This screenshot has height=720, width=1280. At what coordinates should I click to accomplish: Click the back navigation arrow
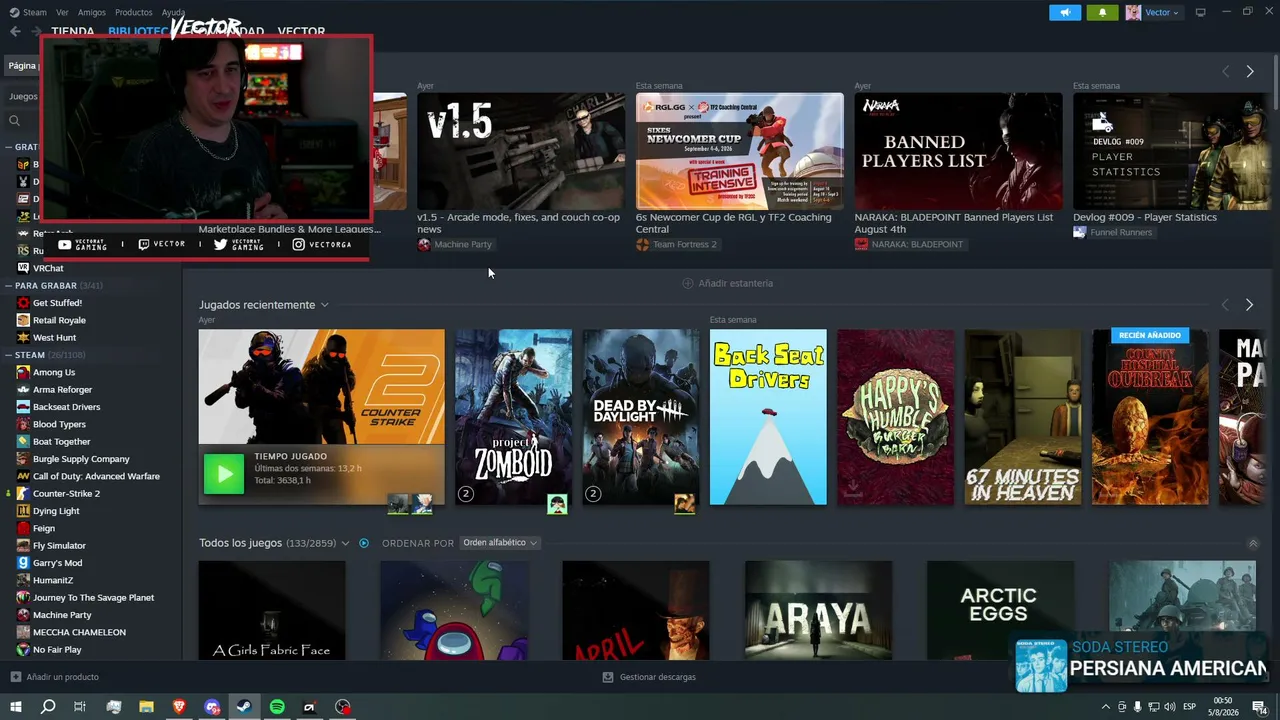tap(15, 31)
